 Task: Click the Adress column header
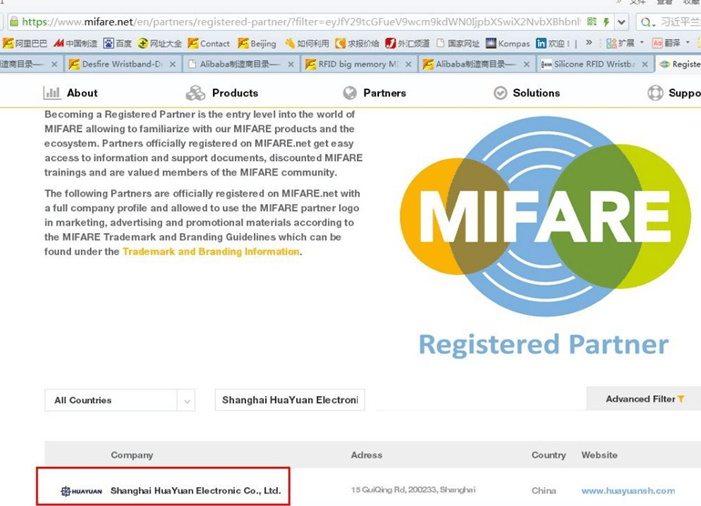click(x=367, y=455)
